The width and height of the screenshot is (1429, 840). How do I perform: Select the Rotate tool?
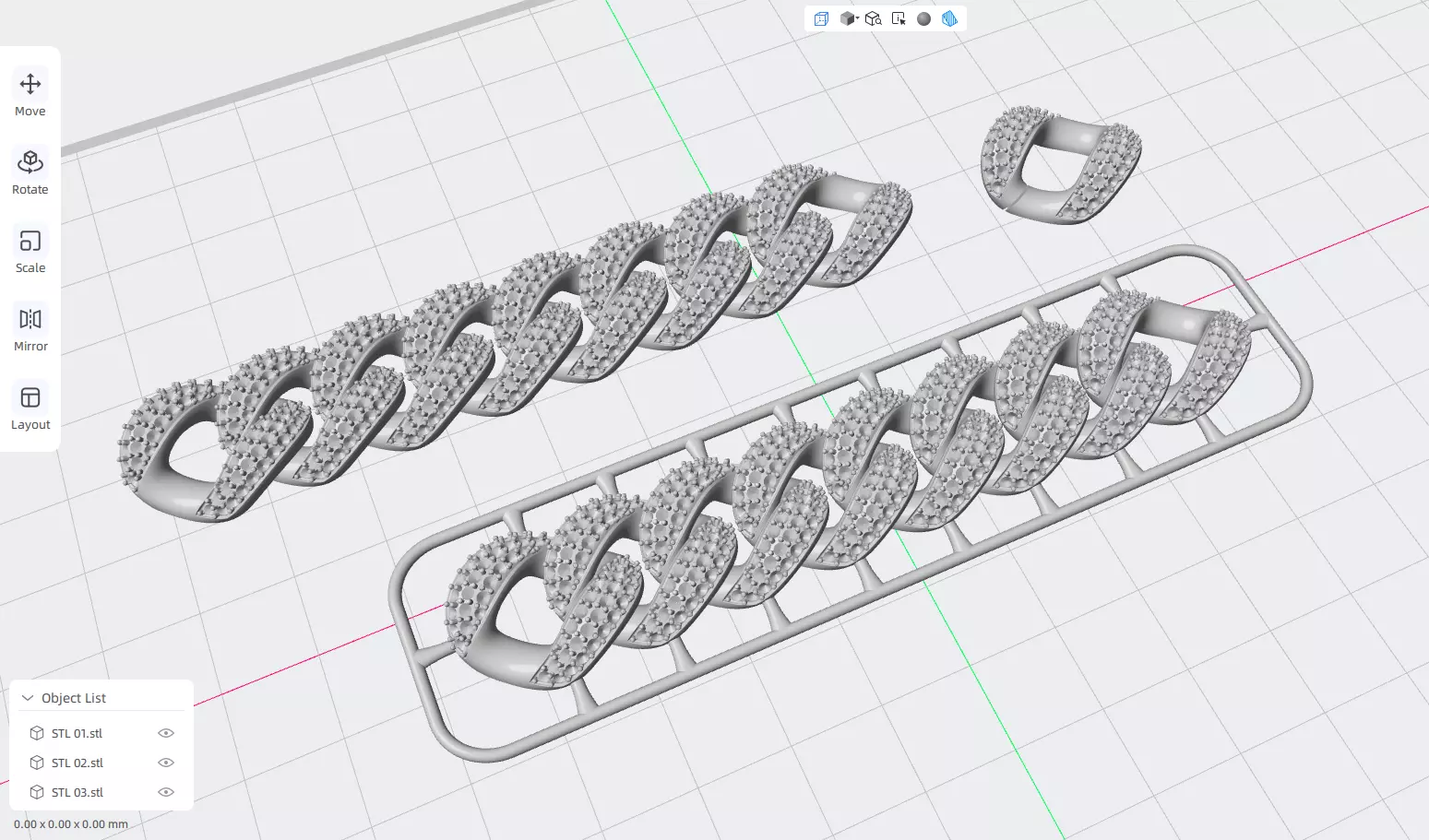coord(30,172)
